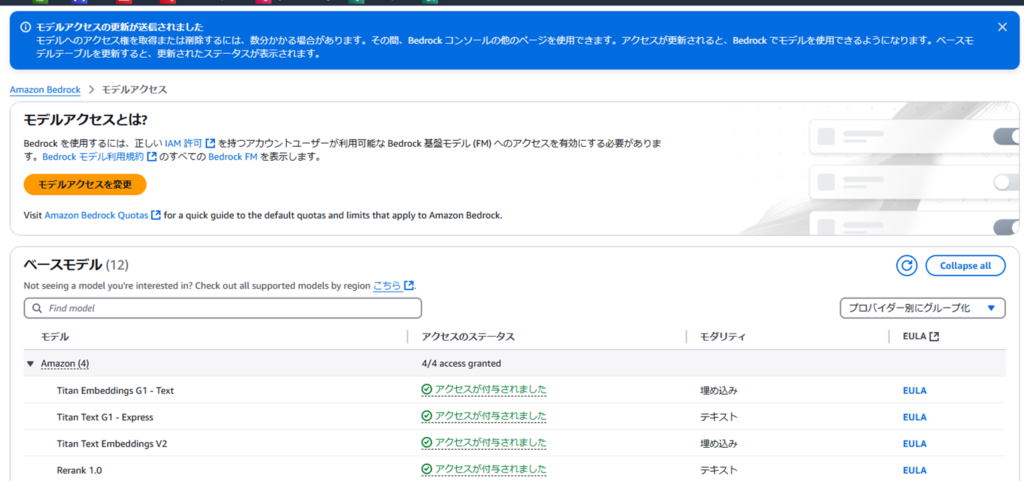Open EULA link for Titan Embeddings G1 - Text
The image size is (1024, 481).
tap(914, 390)
